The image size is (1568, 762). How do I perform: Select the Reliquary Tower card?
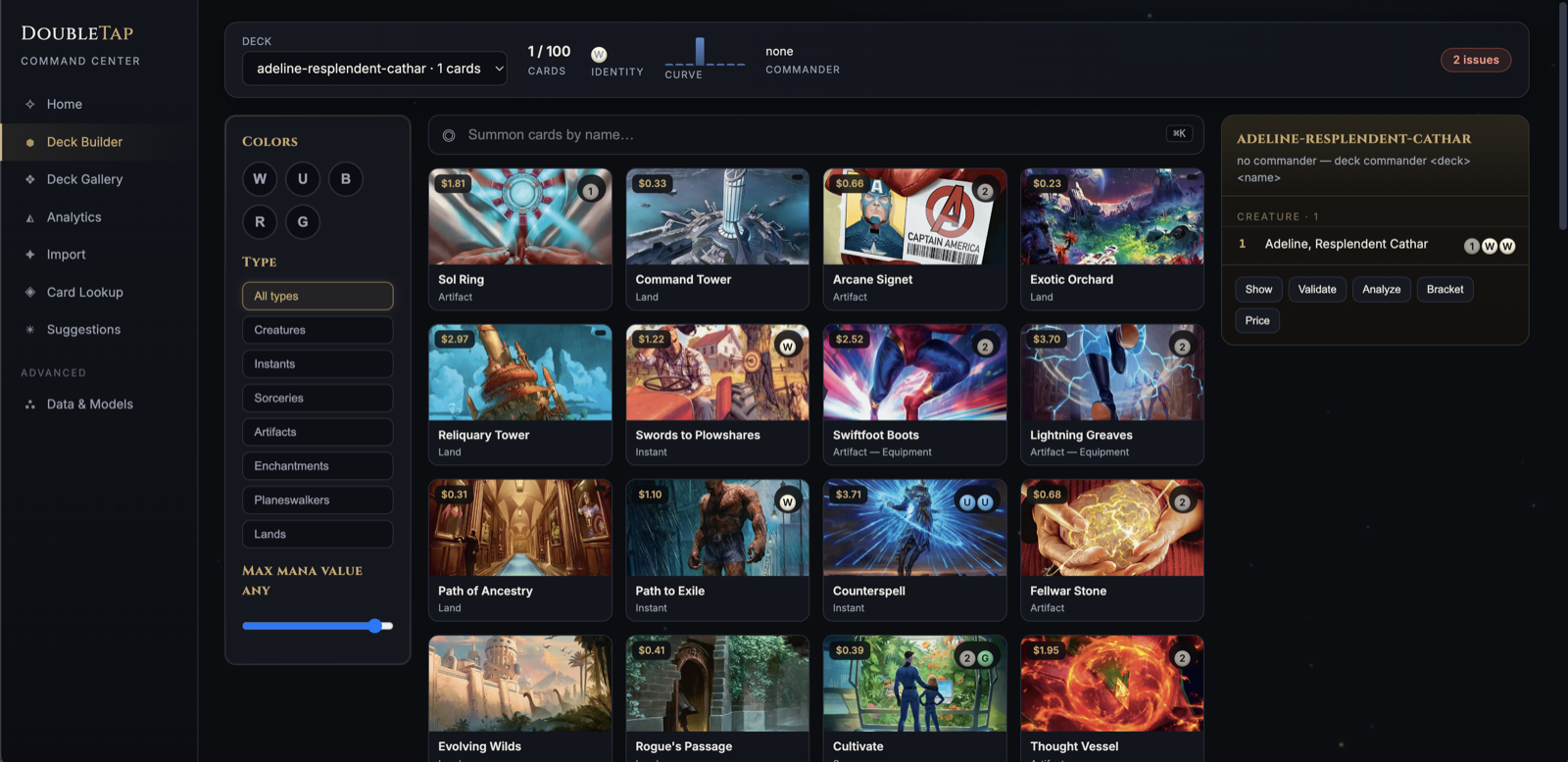point(520,395)
